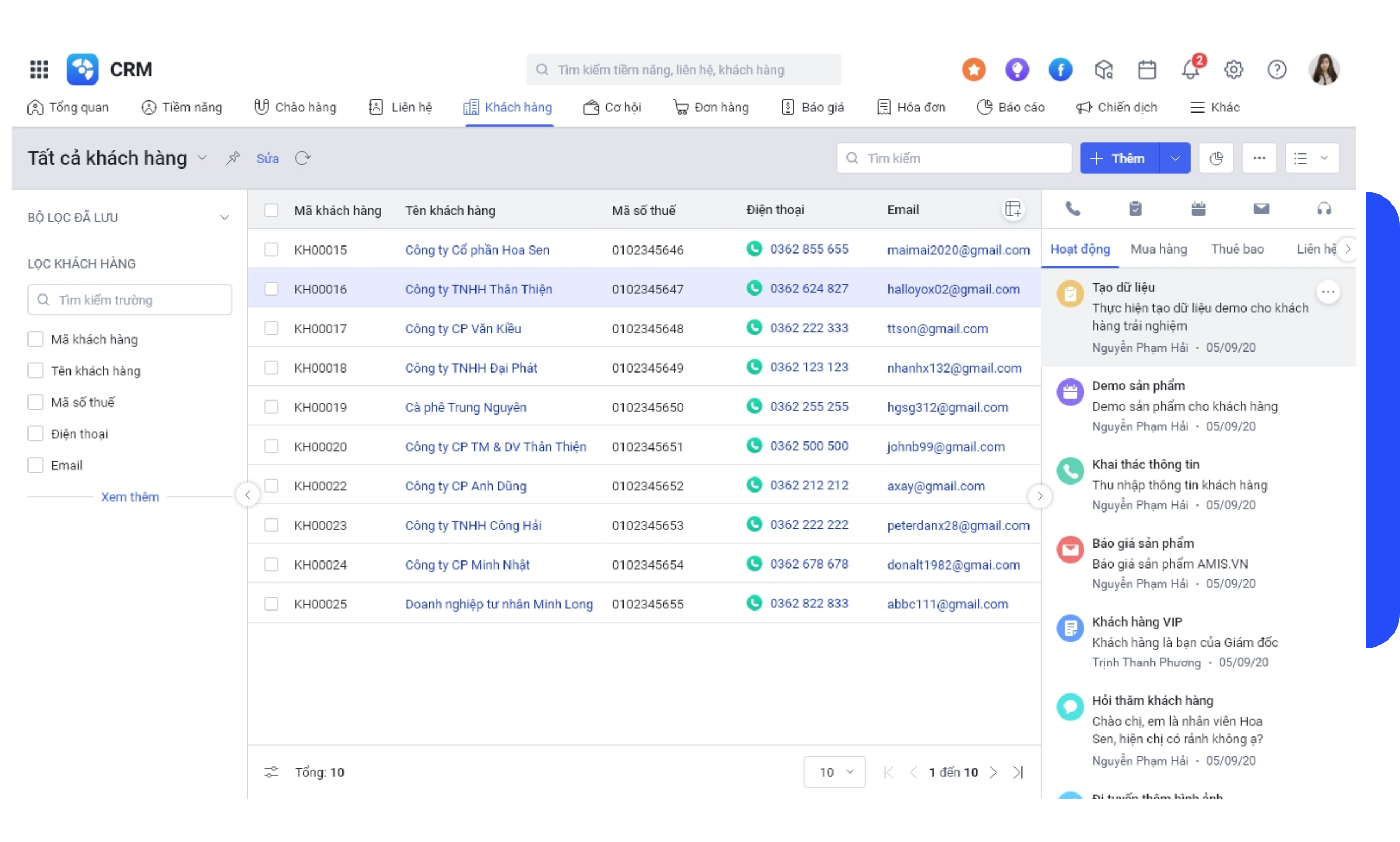Select row KH00015 checkbox

tap(271, 250)
